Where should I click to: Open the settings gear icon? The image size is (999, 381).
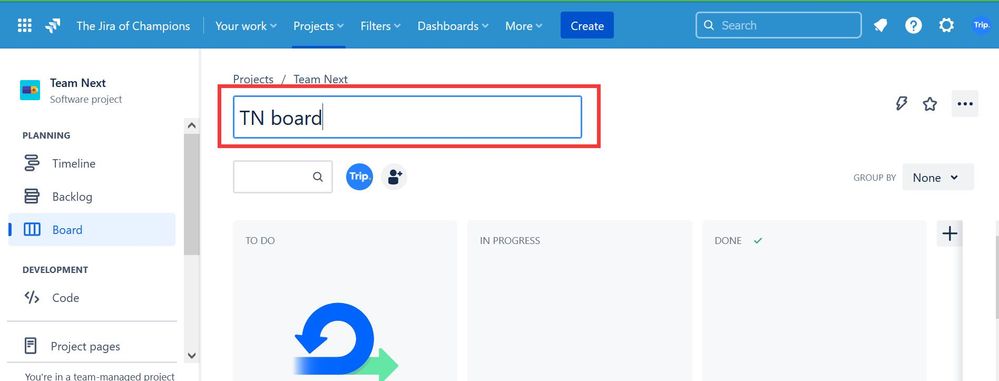[947, 25]
